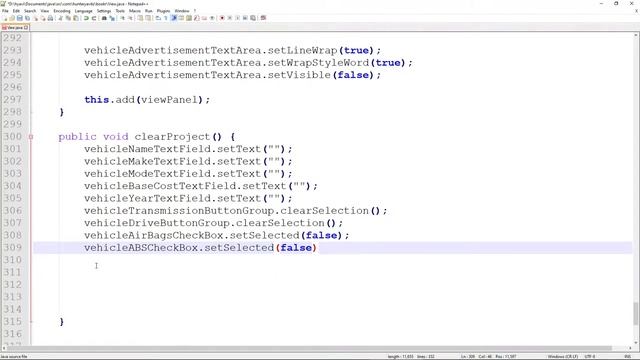Viewport: 640px width, 360px height.
Task: Toggle synchronized vertical scrolling icon
Action: pos(140,18)
